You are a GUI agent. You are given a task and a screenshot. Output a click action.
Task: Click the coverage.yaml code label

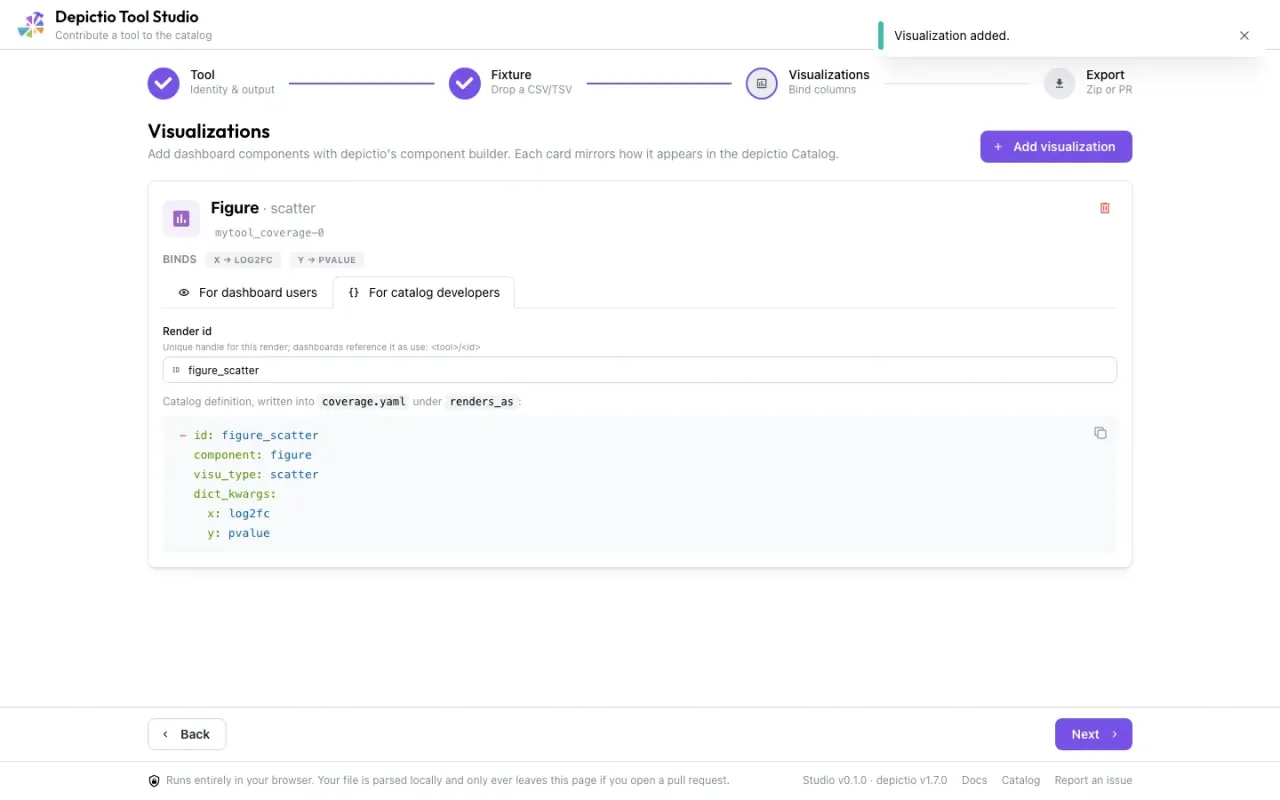coord(364,402)
